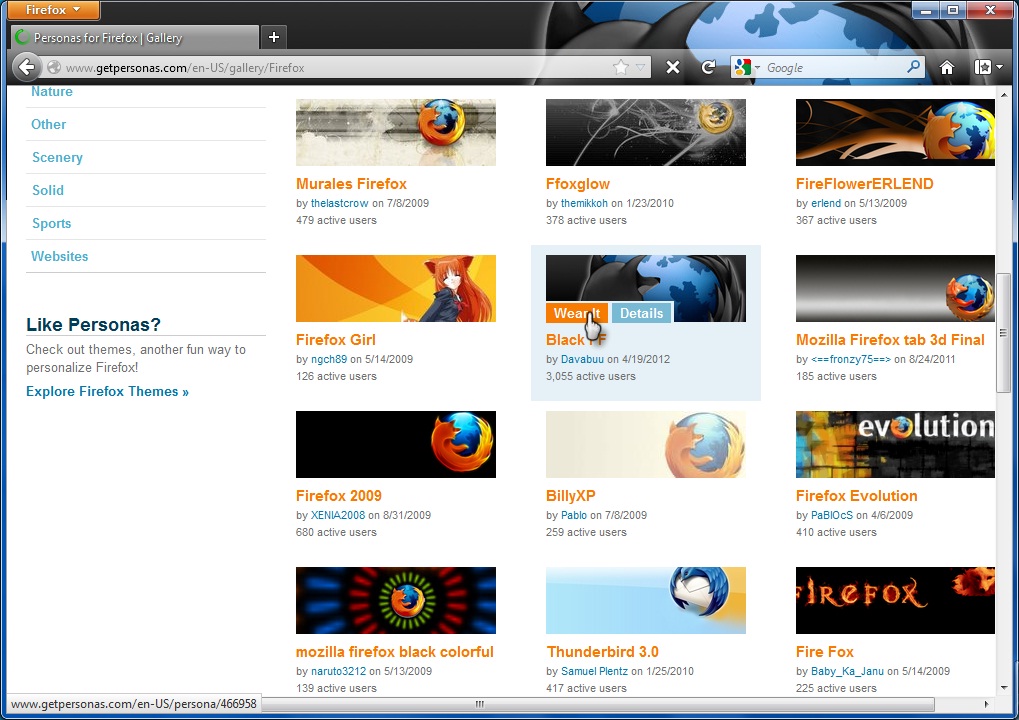Open the mozilla firefox black colorful thumbnail

396,600
